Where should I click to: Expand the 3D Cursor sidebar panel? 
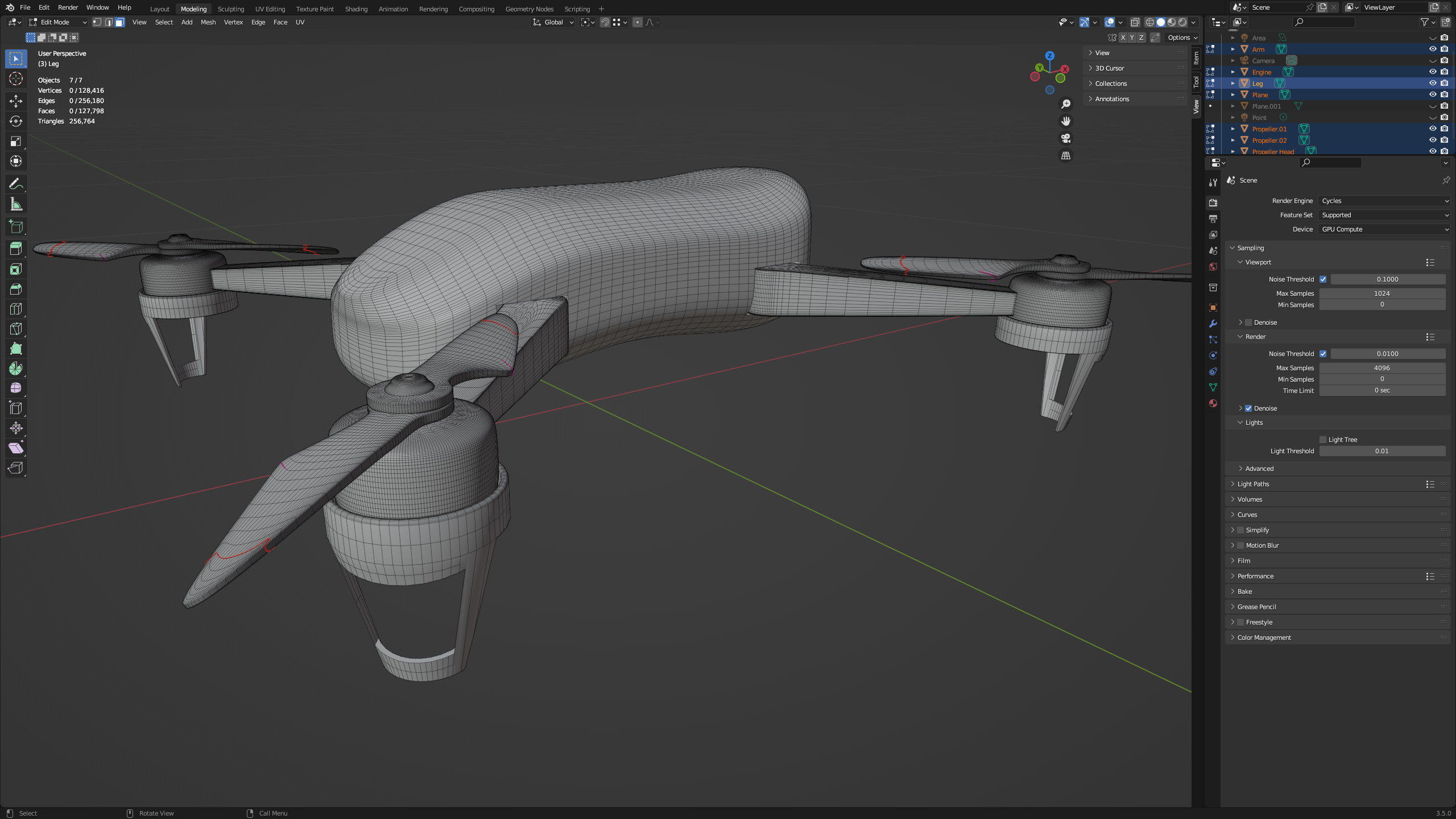1109,68
